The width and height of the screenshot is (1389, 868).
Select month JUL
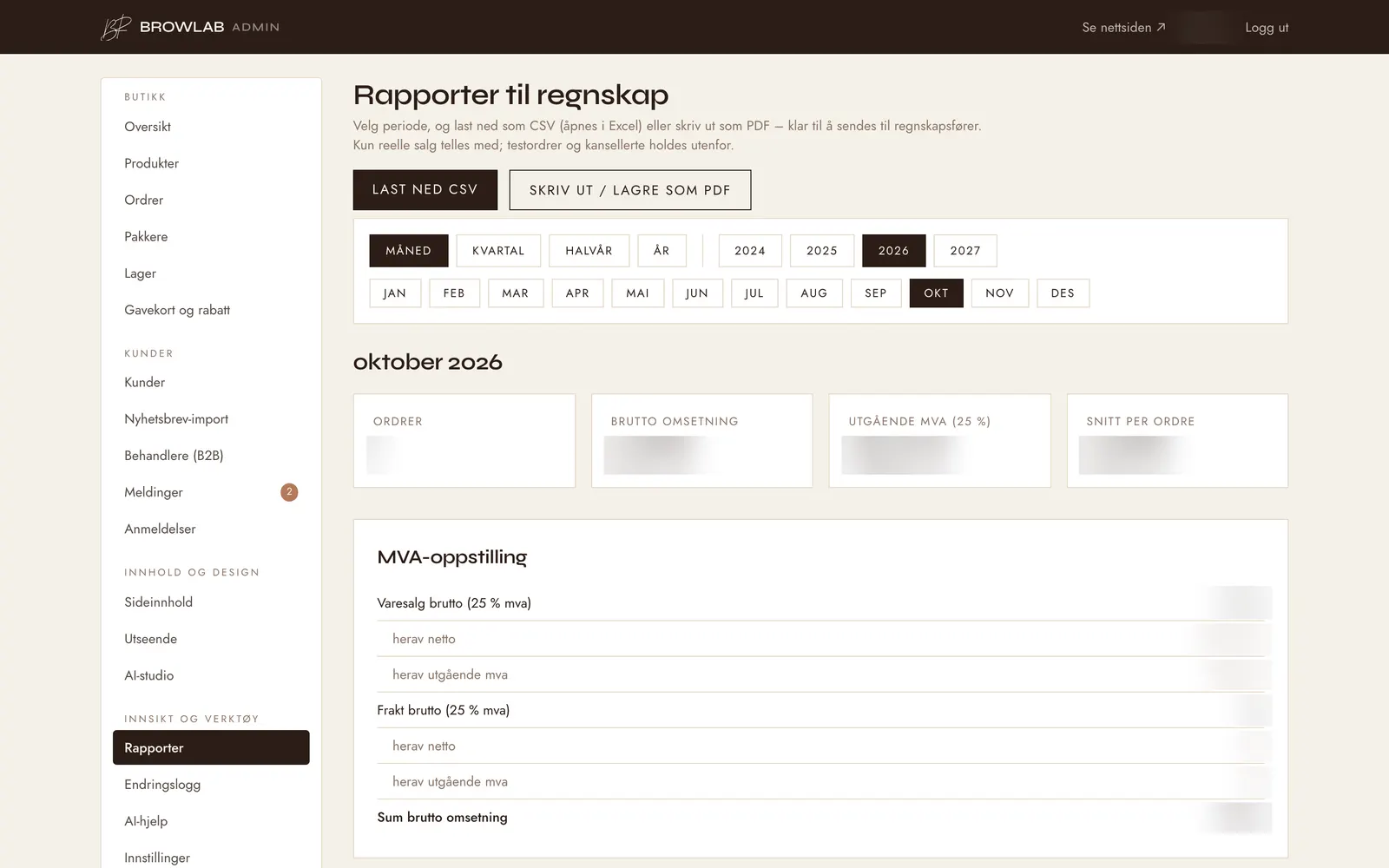click(x=754, y=293)
